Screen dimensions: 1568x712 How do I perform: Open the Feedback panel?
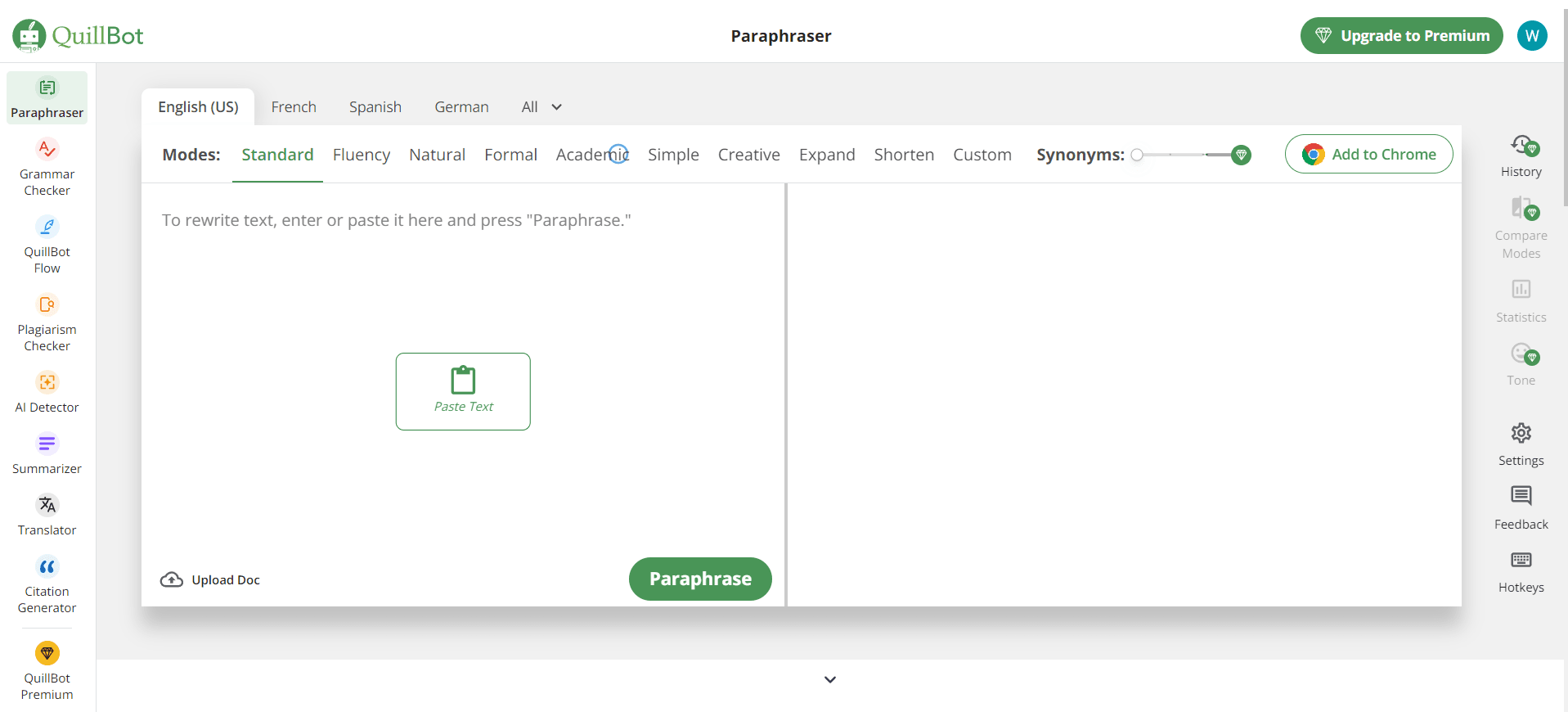pyautogui.click(x=1521, y=507)
